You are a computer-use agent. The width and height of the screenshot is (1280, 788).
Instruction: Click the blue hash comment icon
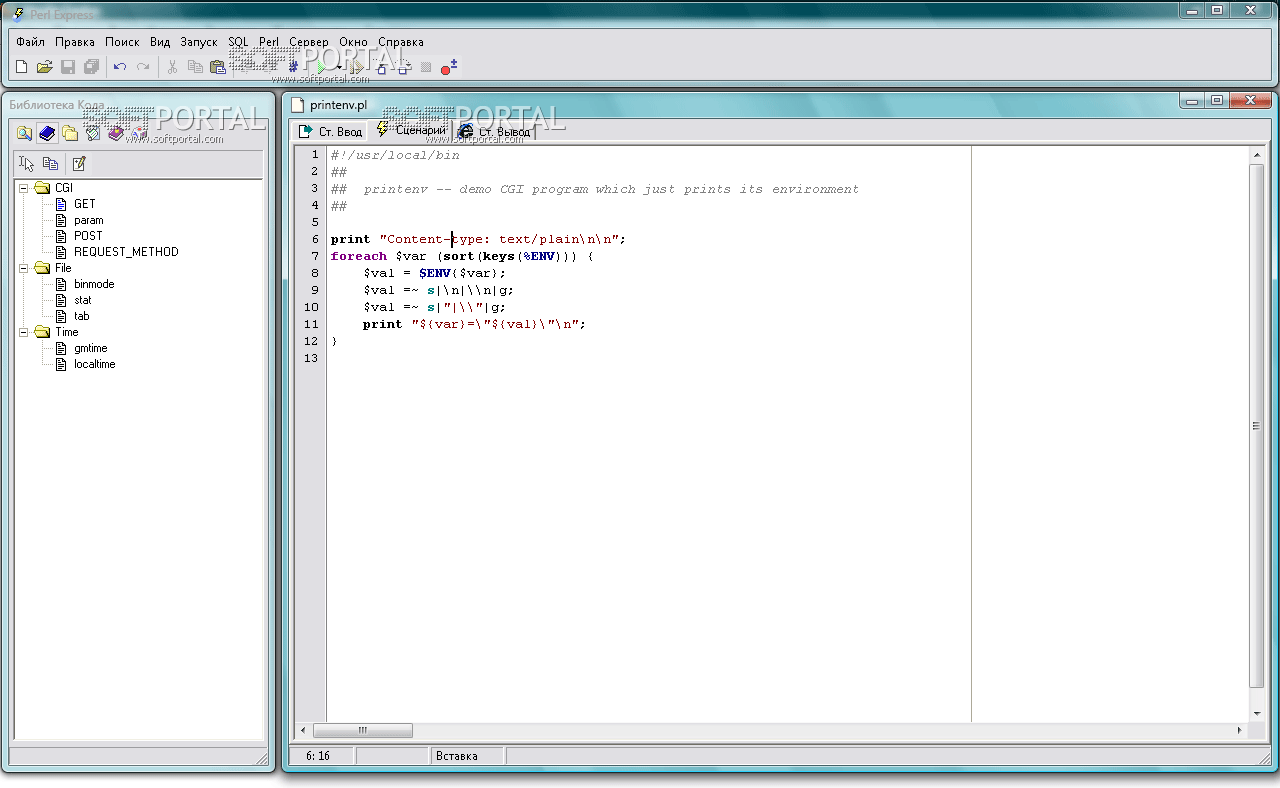(x=294, y=67)
